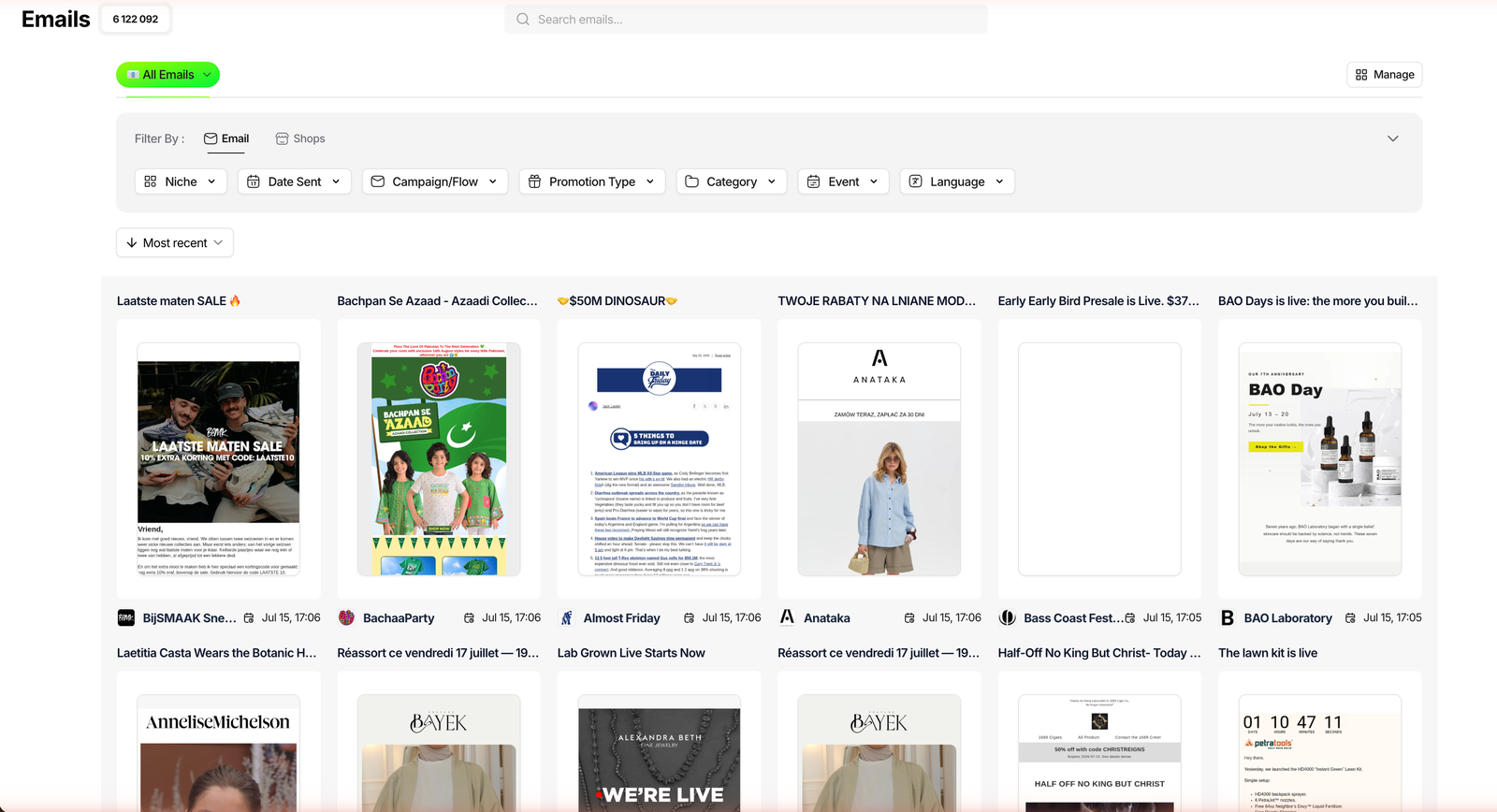Click the Bass Coast Festival logo icon
Image resolution: width=1497 pixels, height=812 pixels.
[1007, 617]
